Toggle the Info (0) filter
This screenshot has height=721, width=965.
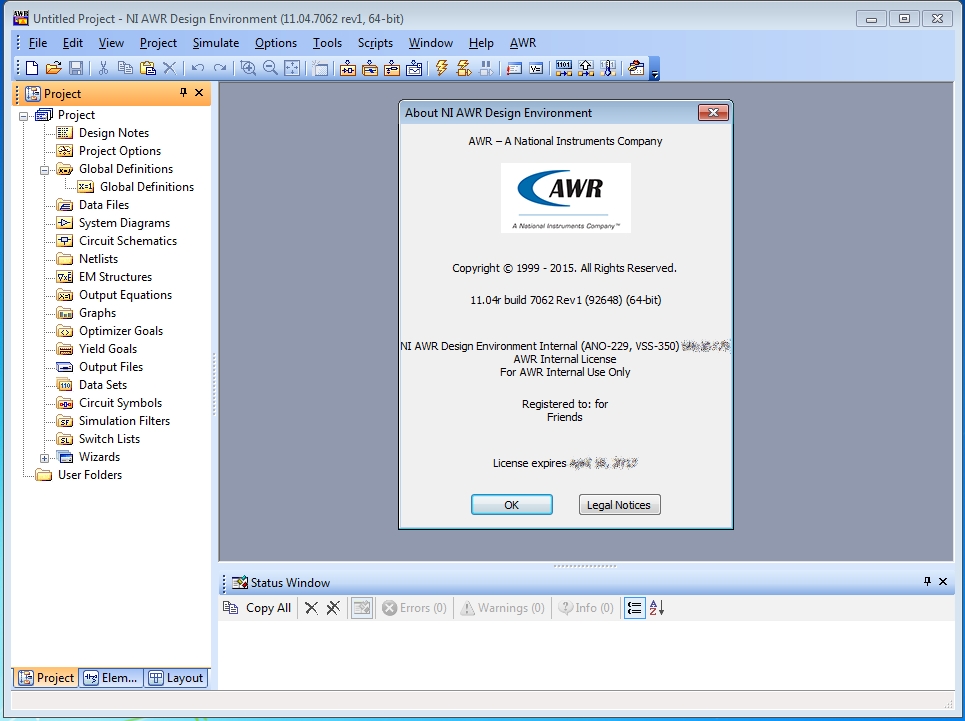(586, 608)
